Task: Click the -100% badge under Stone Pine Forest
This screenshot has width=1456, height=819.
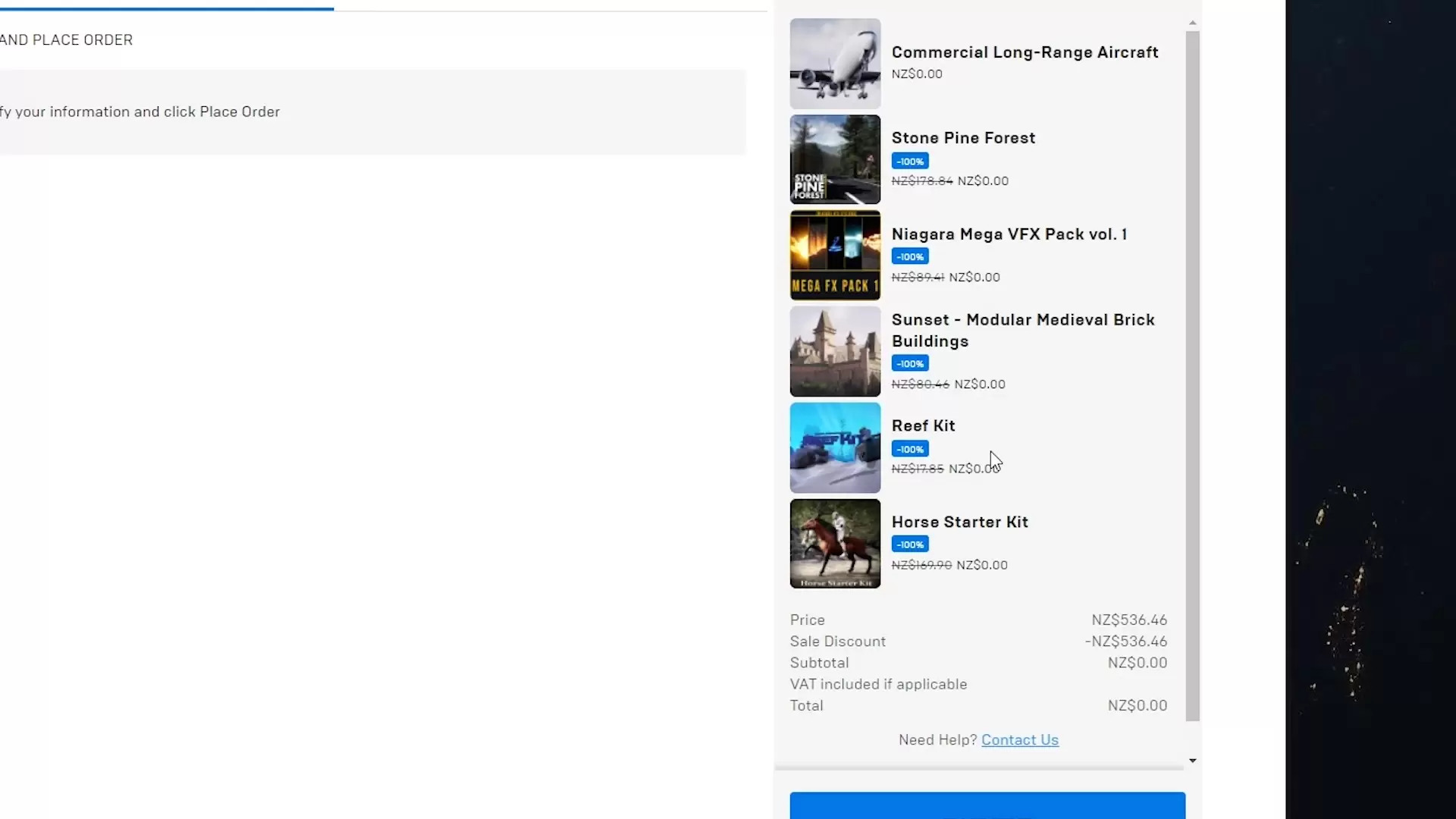Action: point(910,162)
